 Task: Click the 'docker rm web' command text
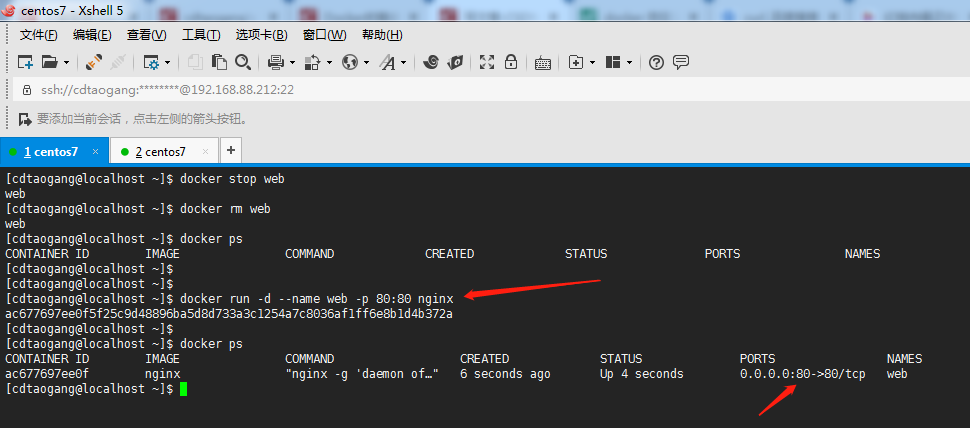(x=225, y=209)
